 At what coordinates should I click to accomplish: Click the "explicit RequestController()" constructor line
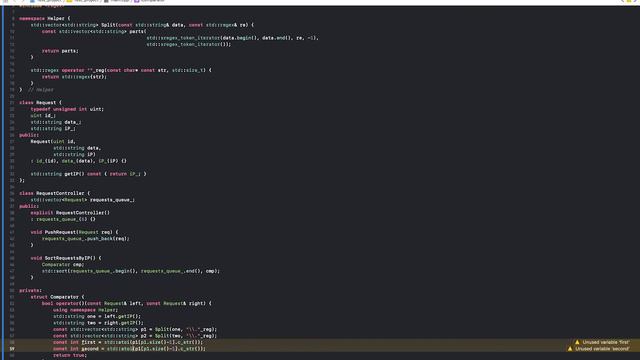(70, 213)
